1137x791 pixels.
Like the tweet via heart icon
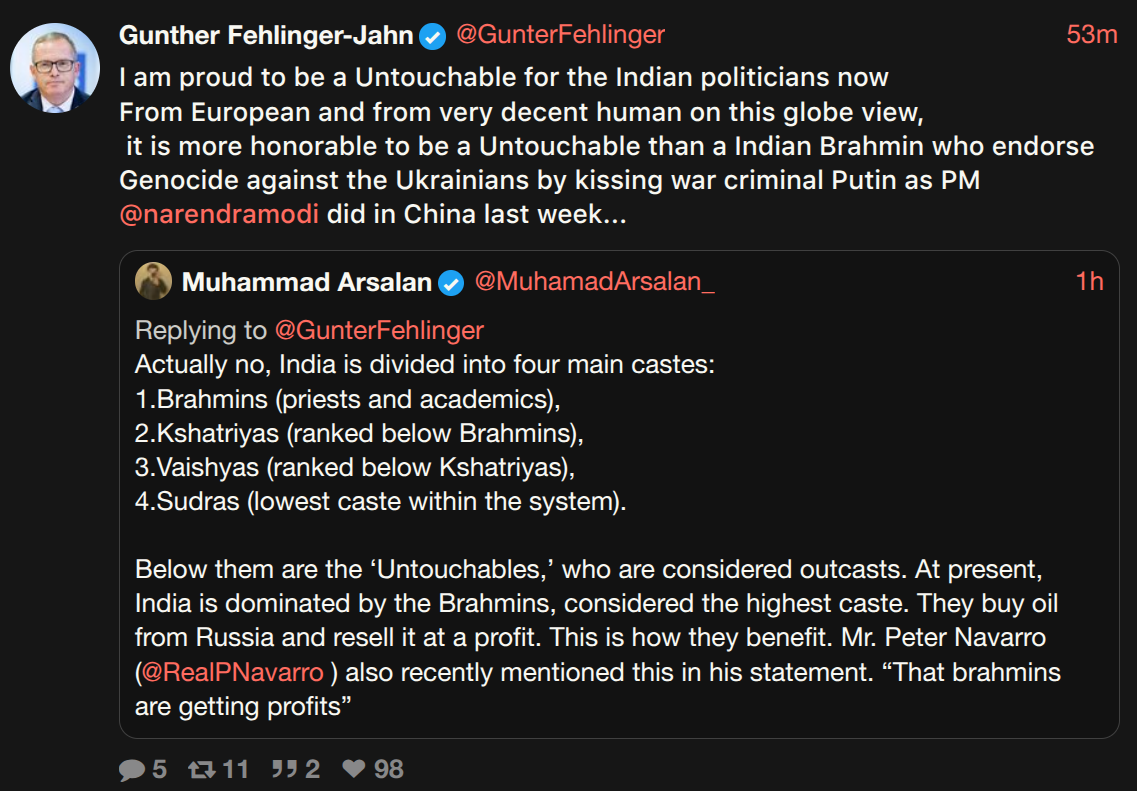pyautogui.click(x=353, y=769)
